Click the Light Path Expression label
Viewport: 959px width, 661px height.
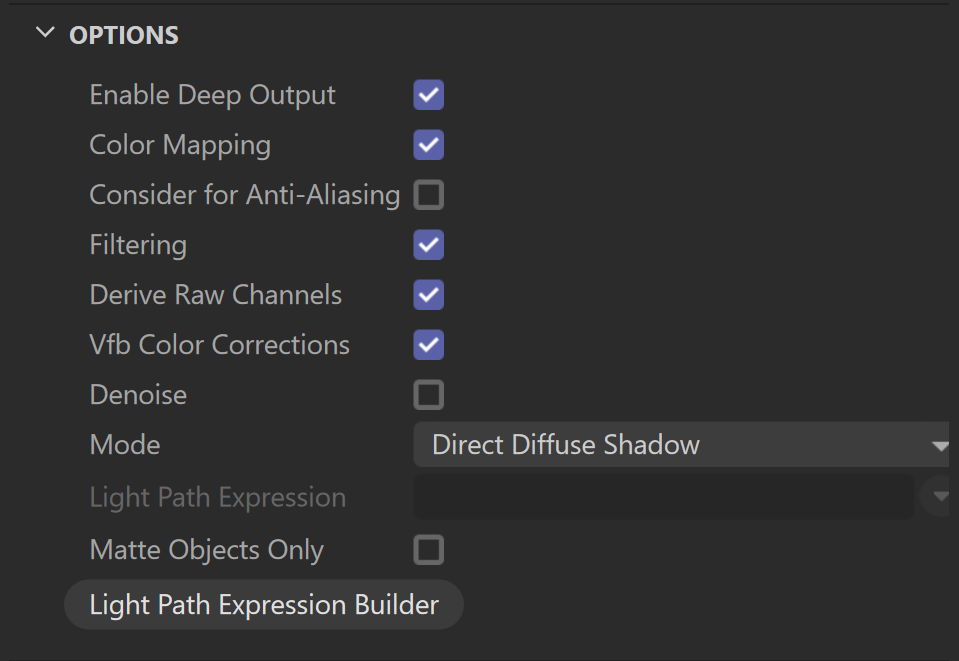click(218, 498)
